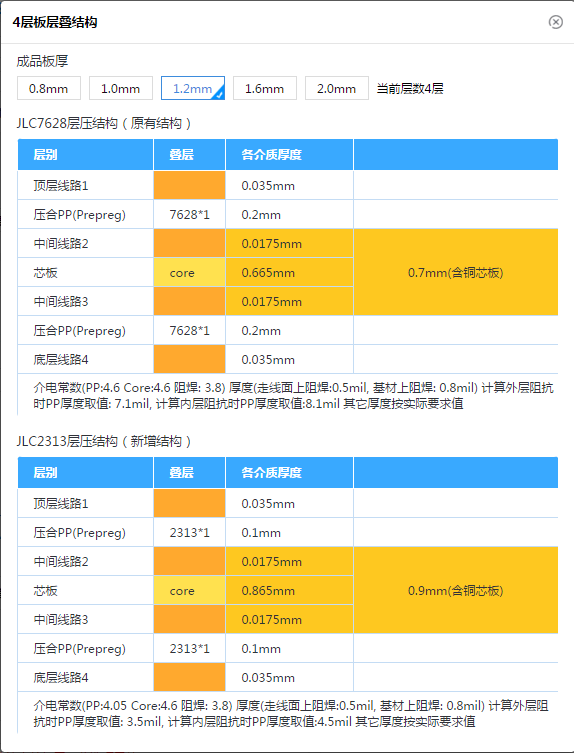Click the yellow core cell in JLC7628 table
574x753 pixels.
point(189,272)
